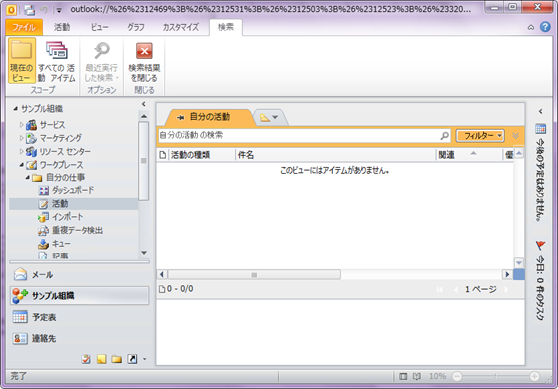Click the Notes icon in navigation footer
Image resolution: width=558 pixels, height=389 pixels.
tap(101, 359)
